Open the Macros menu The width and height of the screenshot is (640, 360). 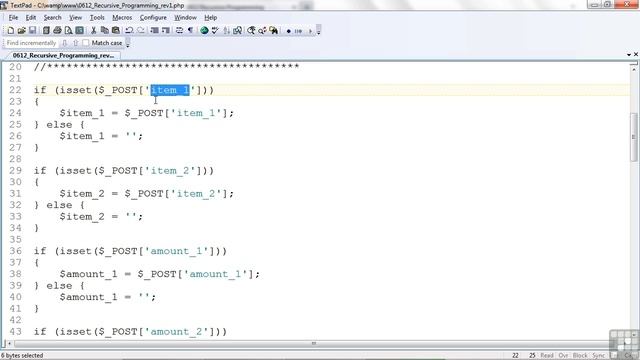click(122, 18)
